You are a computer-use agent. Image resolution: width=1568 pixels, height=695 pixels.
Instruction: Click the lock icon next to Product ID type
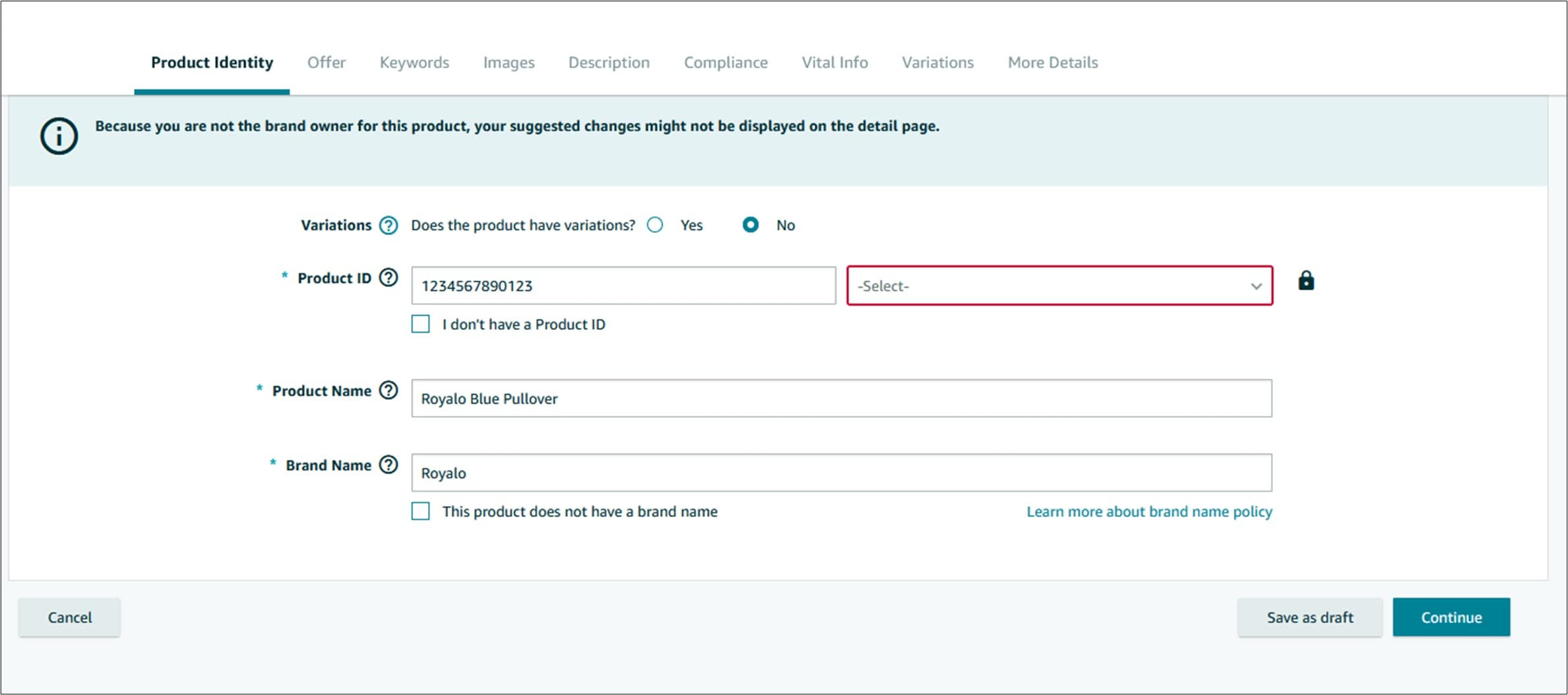click(x=1305, y=281)
